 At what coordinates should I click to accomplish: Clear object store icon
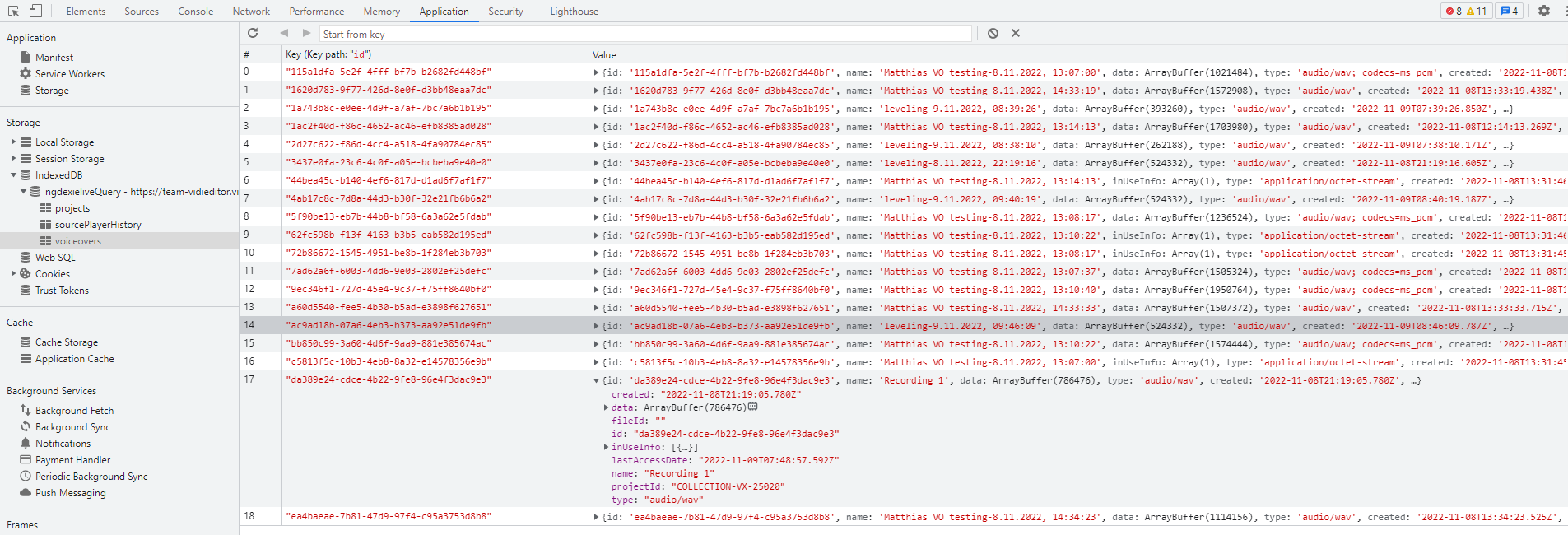point(993,33)
